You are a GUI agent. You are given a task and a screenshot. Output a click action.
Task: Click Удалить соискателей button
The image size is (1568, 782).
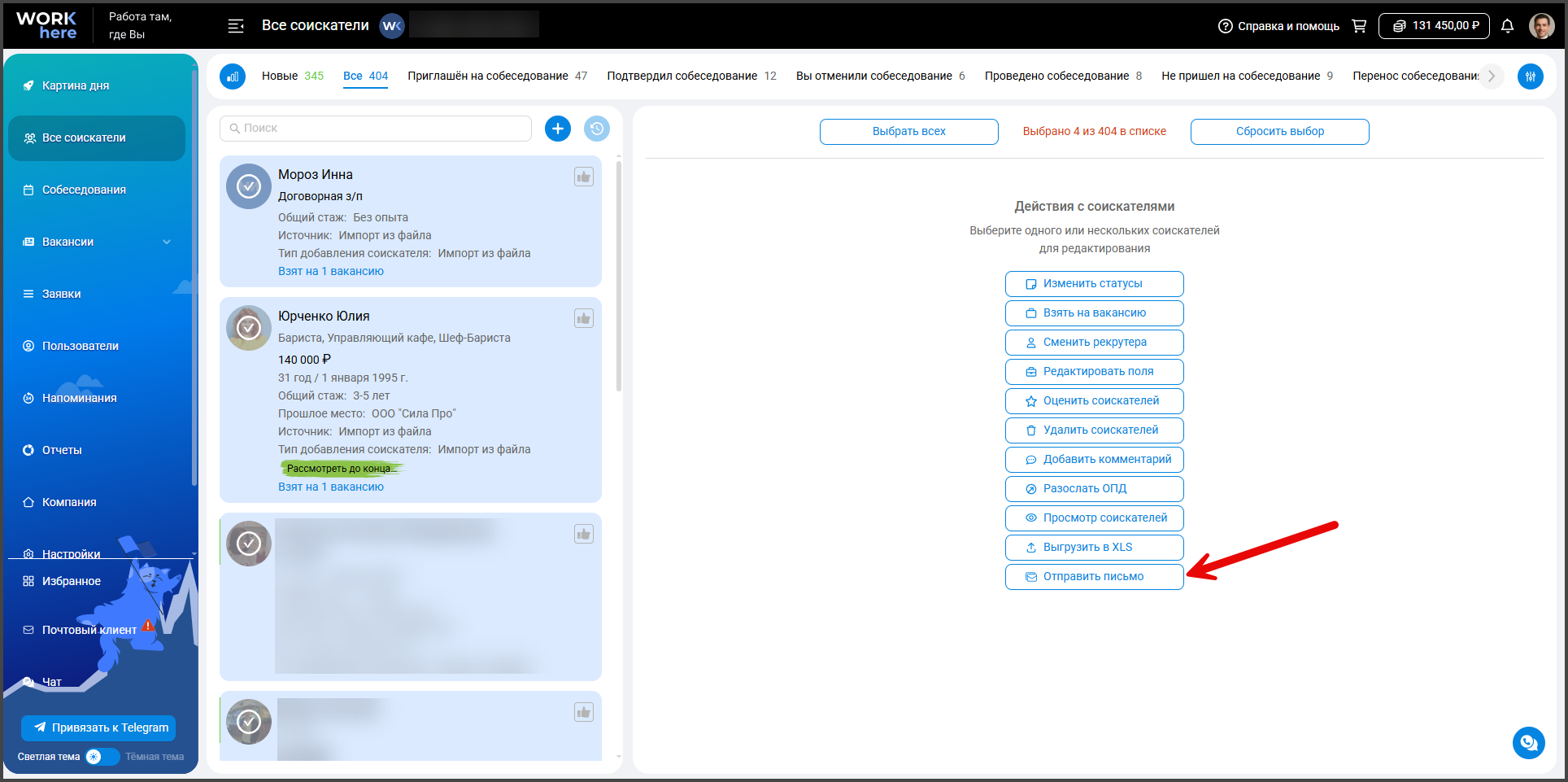click(x=1095, y=430)
